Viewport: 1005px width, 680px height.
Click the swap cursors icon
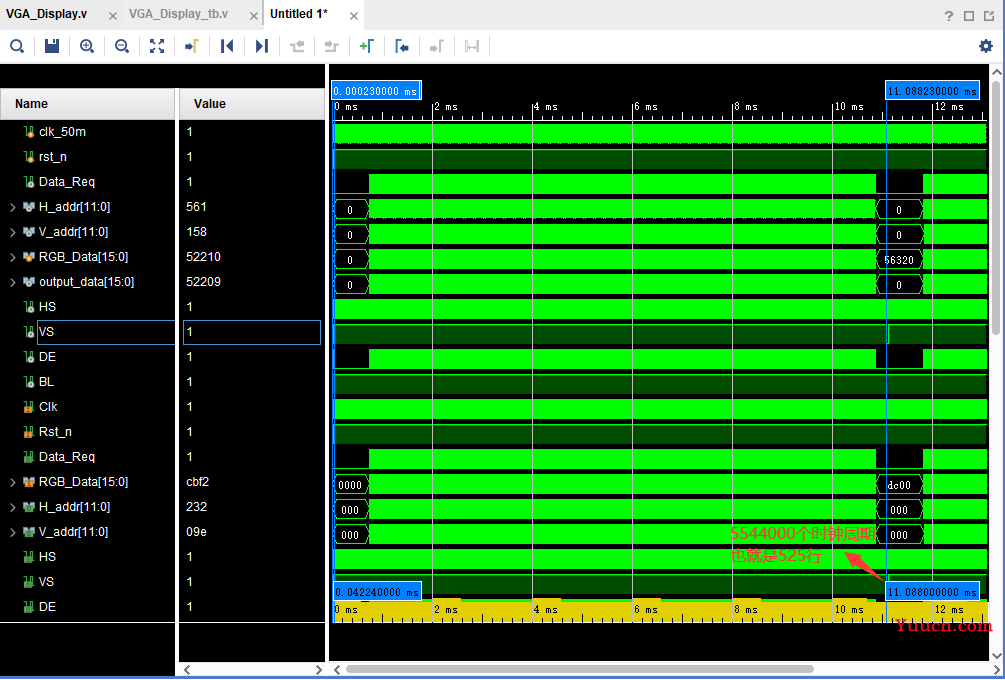tap(472, 46)
